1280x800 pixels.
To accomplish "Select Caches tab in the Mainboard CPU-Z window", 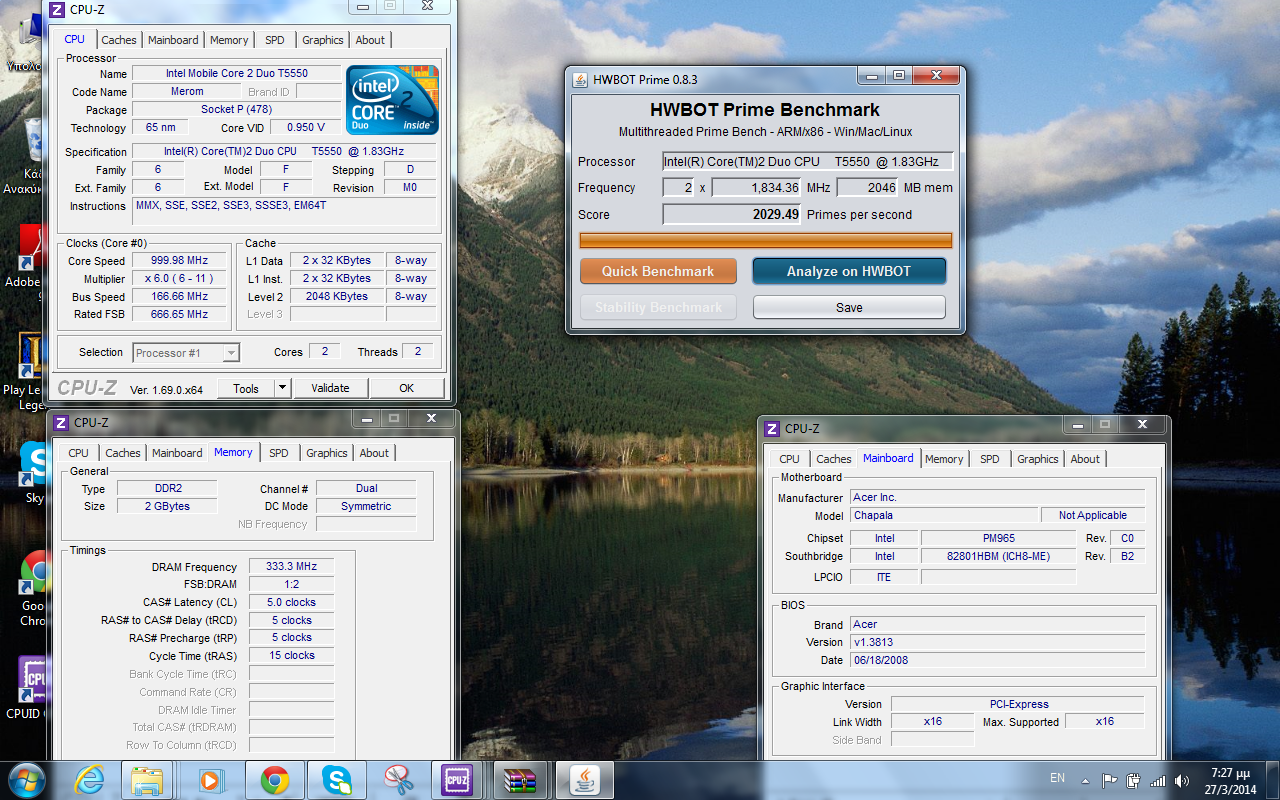I will click(834, 459).
